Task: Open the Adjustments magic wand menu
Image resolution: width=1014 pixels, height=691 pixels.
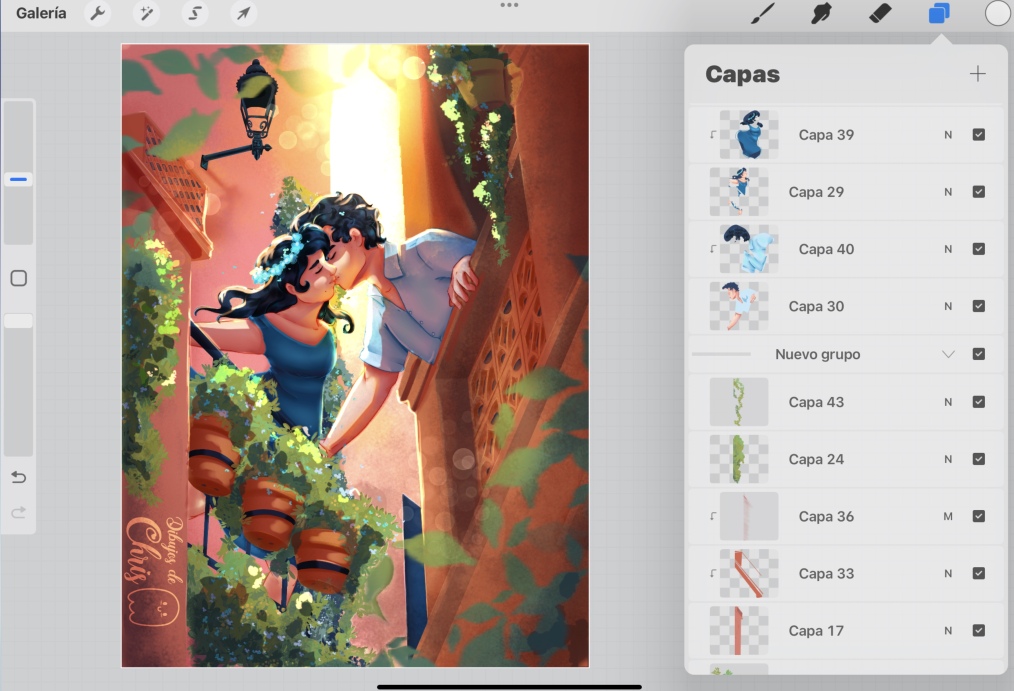Action: point(146,14)
